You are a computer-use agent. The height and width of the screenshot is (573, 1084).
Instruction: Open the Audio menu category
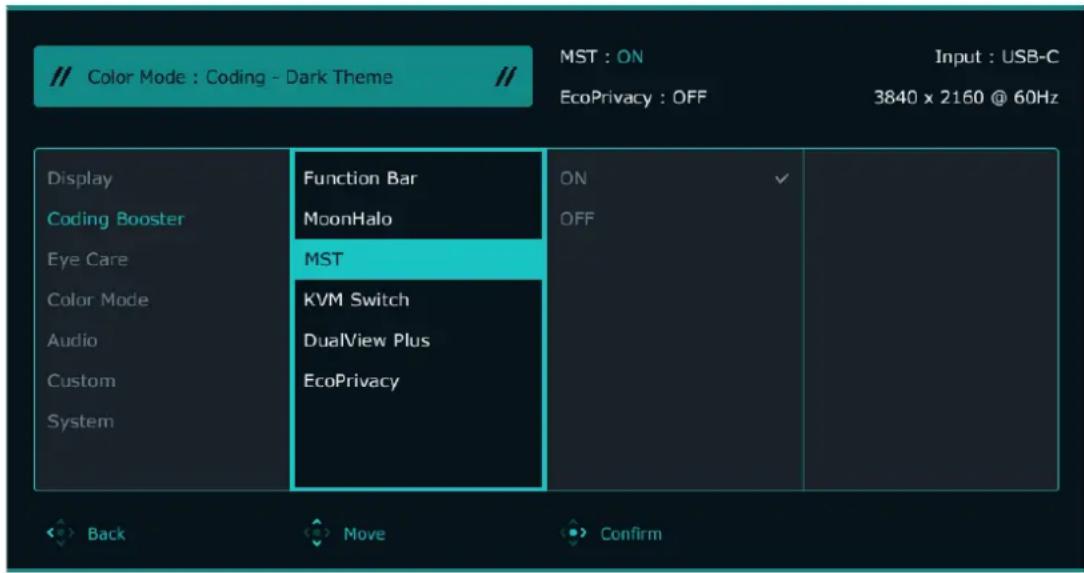[72, 340]
